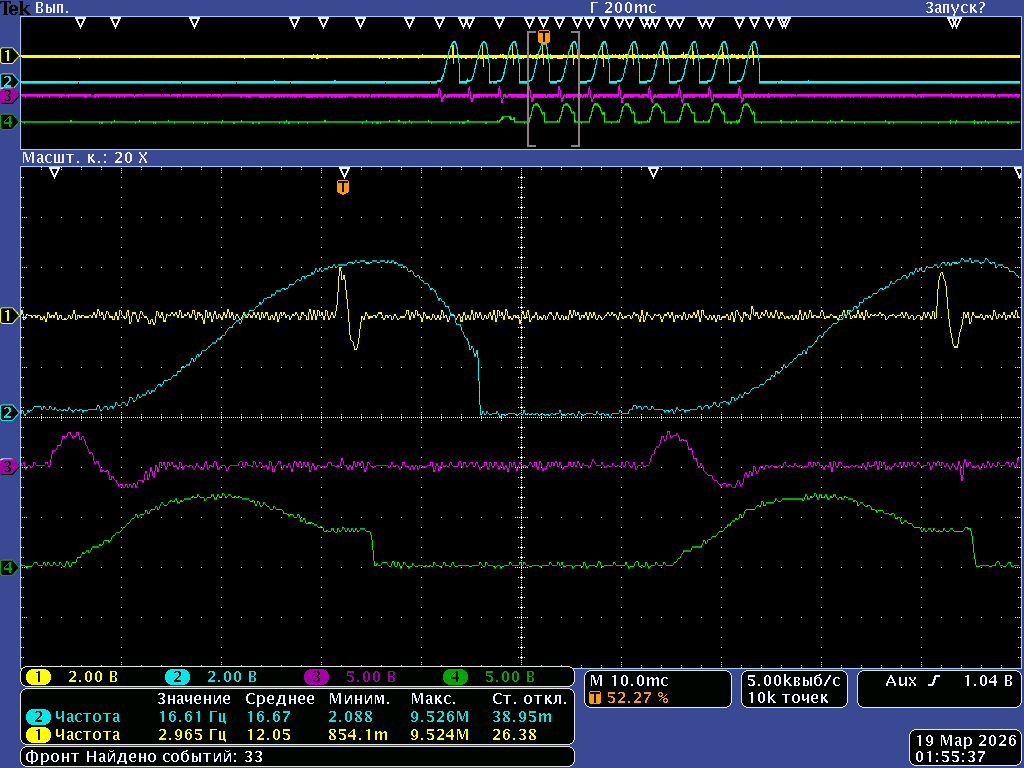Click the Вып. acquisition status label
Screen dimensions: 1024x768
tap(52, 7)
